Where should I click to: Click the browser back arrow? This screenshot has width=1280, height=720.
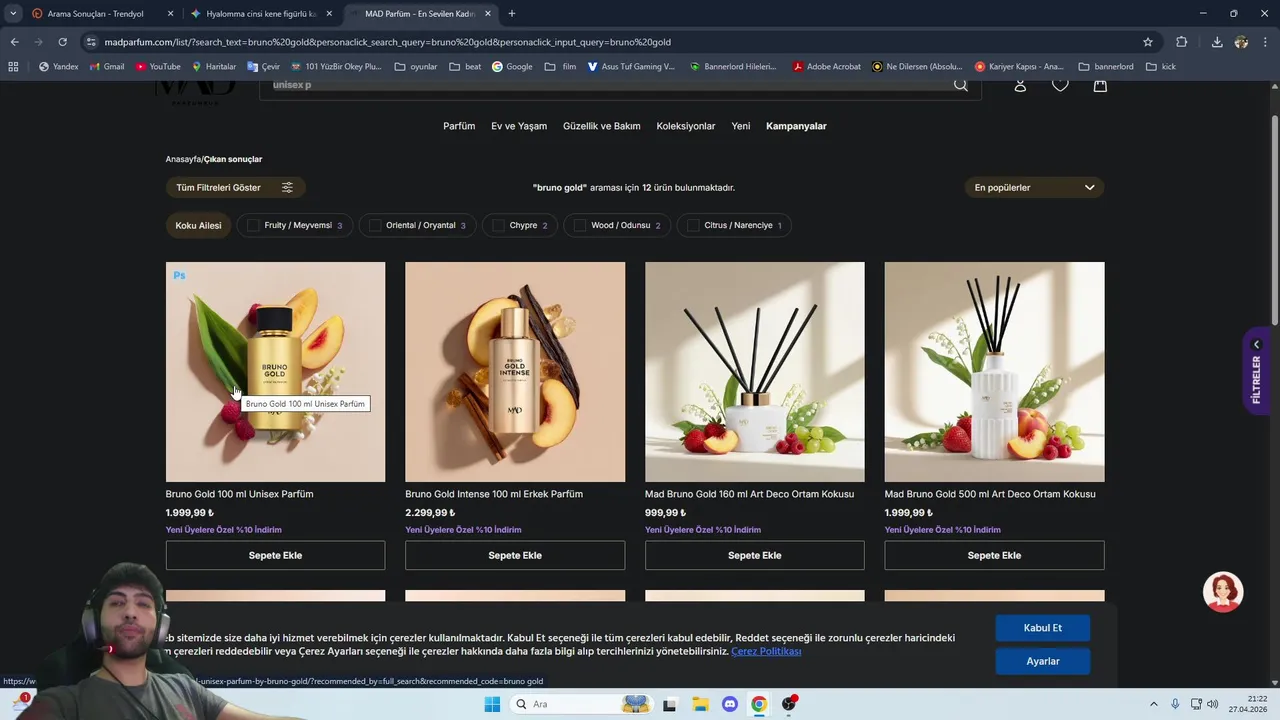click(14, 42)
